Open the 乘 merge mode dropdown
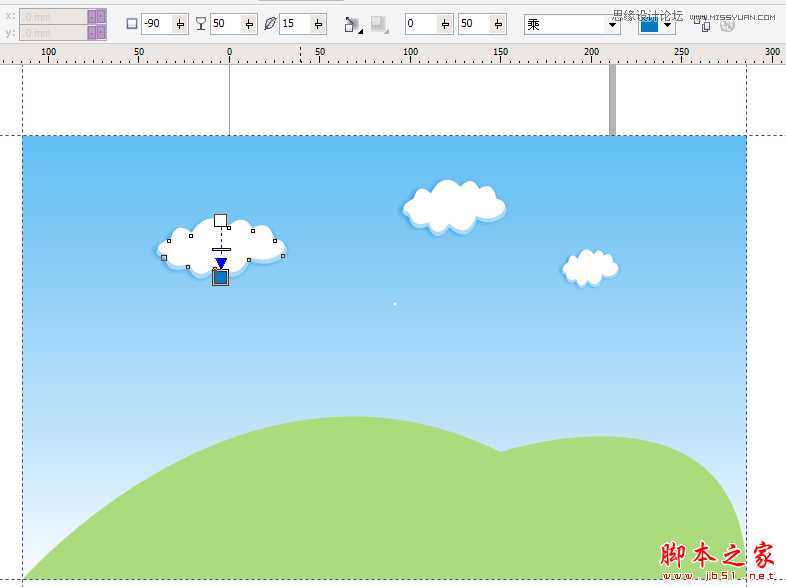Image resolution: width=786 pixels, height=587 pixels. [x=613, y=24]
